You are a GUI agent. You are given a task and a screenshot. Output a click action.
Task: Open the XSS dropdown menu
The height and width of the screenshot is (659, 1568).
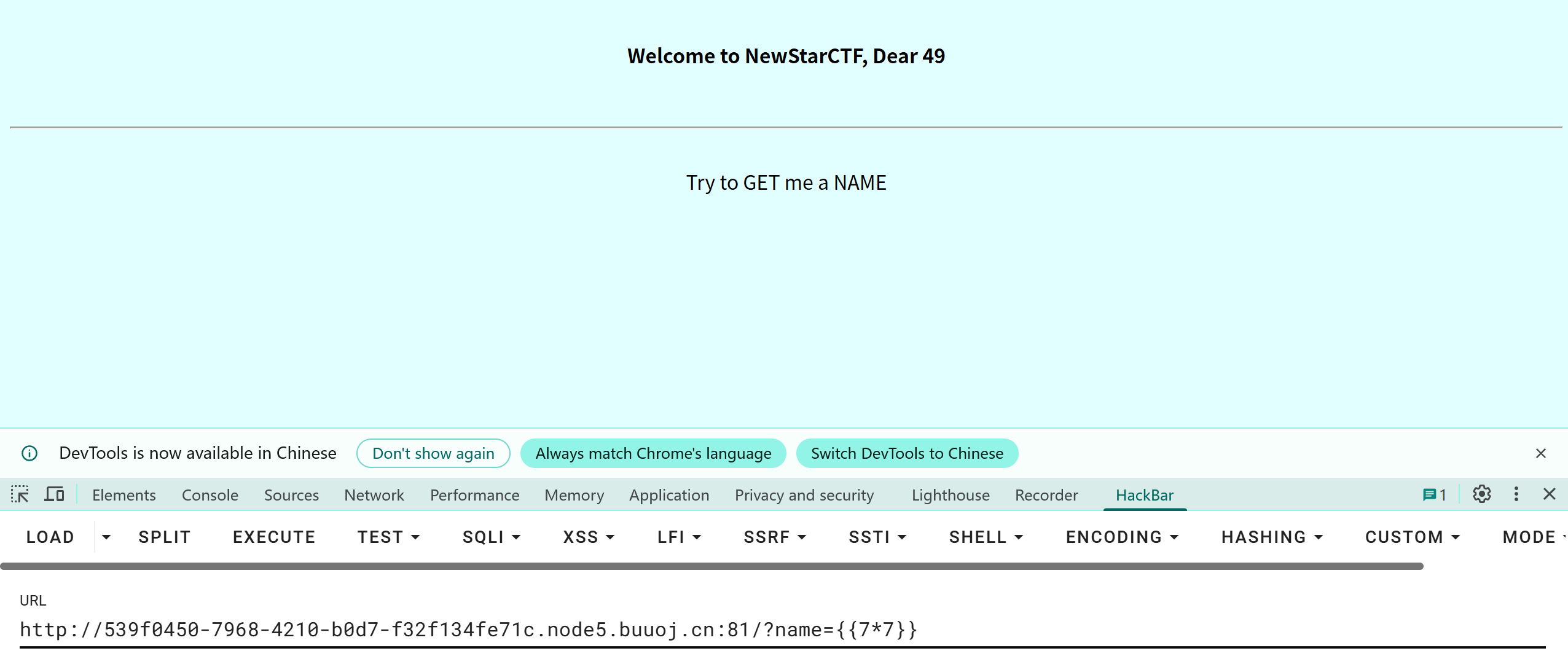pos(589,537)
